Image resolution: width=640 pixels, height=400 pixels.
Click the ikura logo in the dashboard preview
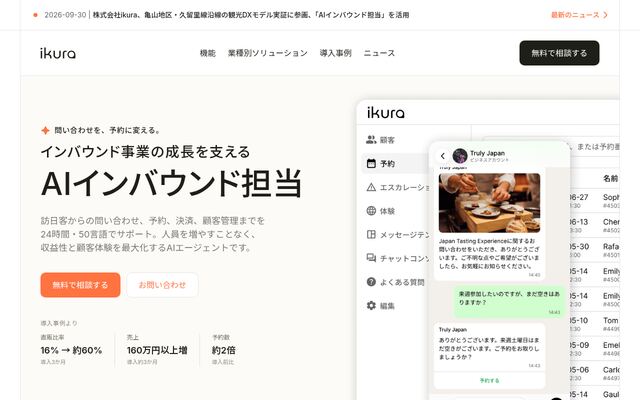(x=386, y=113)
